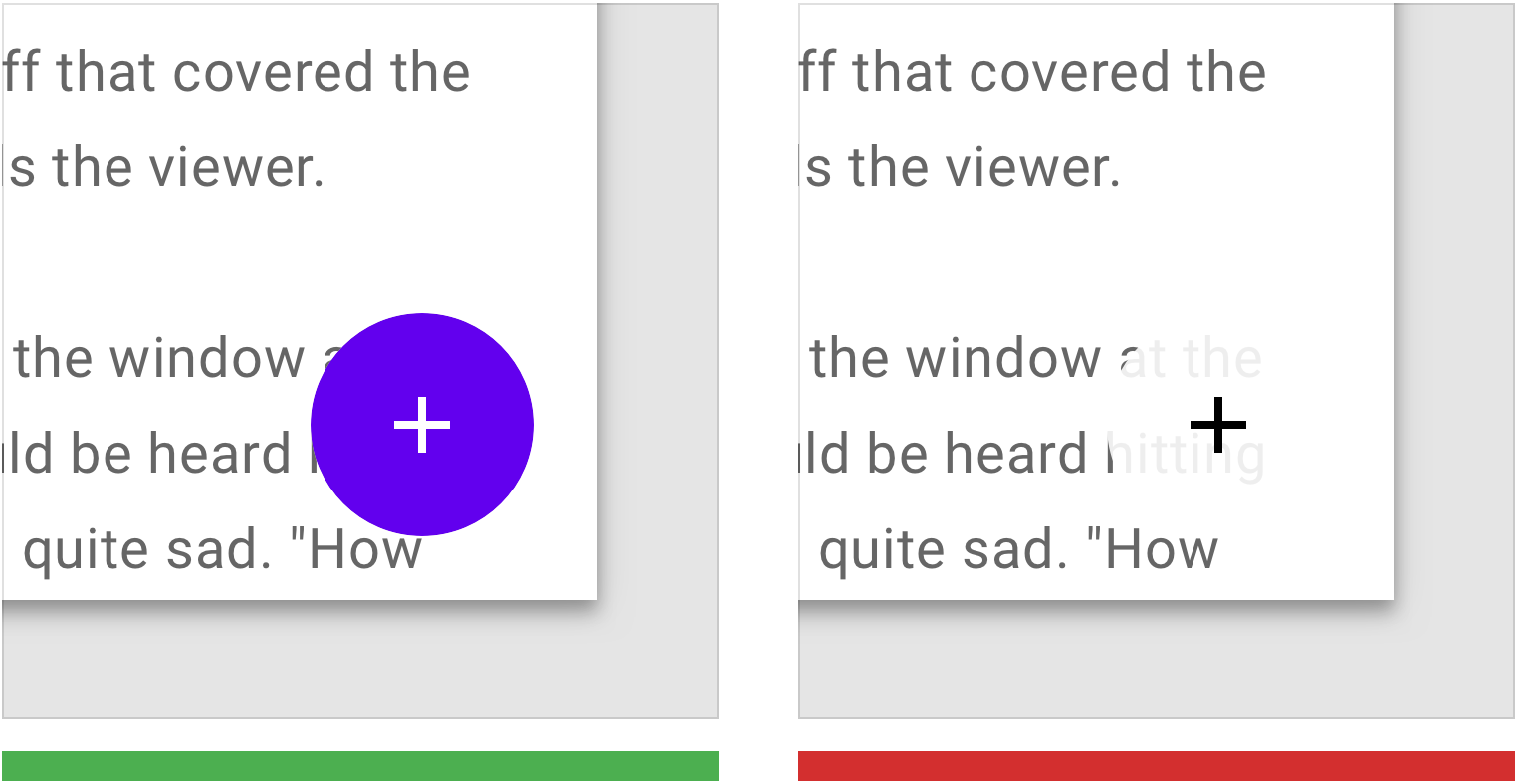Screen dimensions: 1519x784
Task: Click "the window" text in right card
Action: point(956,358)
